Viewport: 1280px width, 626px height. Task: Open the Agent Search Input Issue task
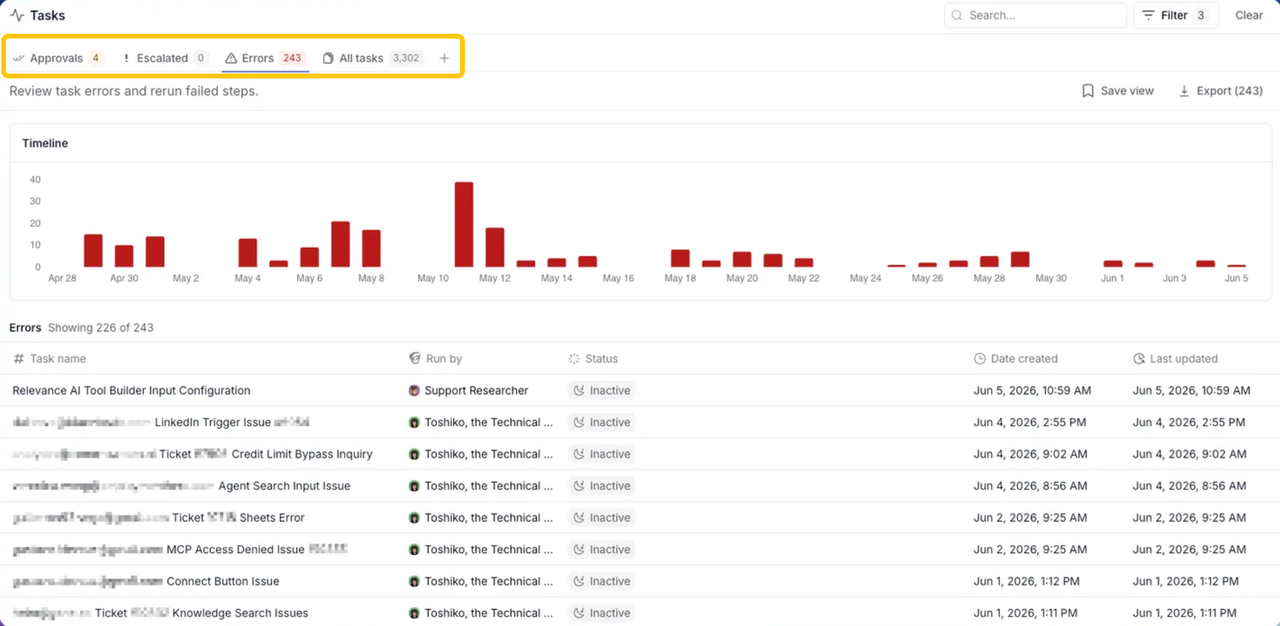tap(181, 486)
